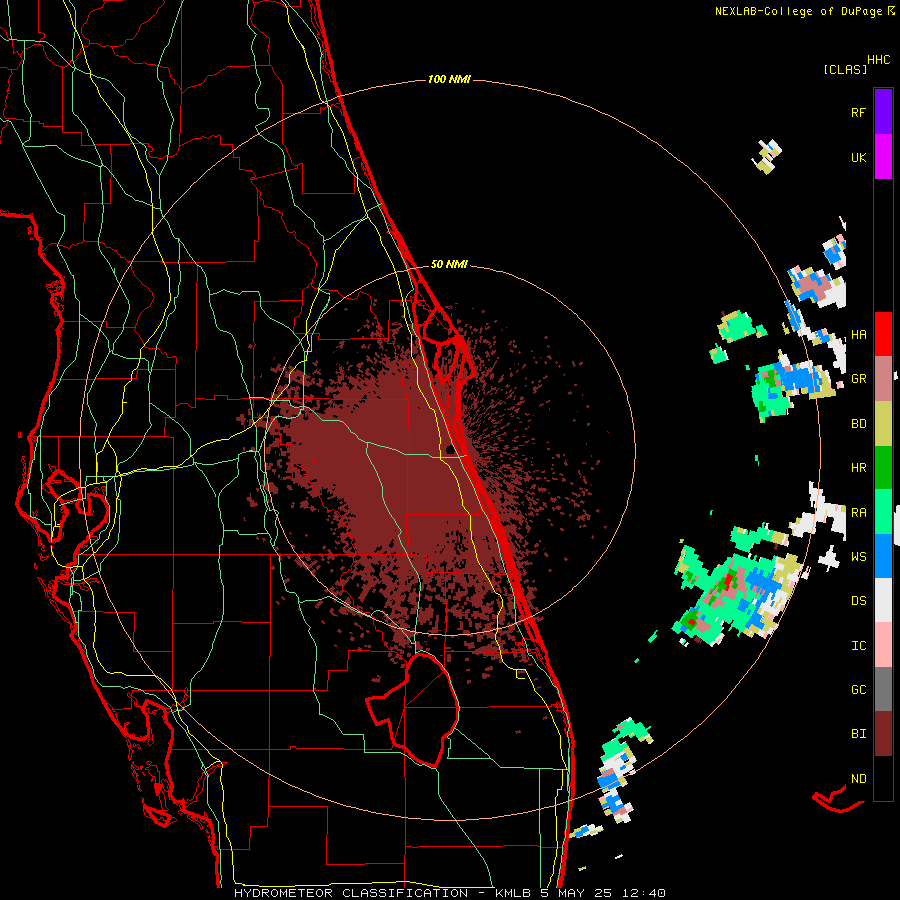Click the "HR" legend label
900x900 pixels.
(858, 468)
